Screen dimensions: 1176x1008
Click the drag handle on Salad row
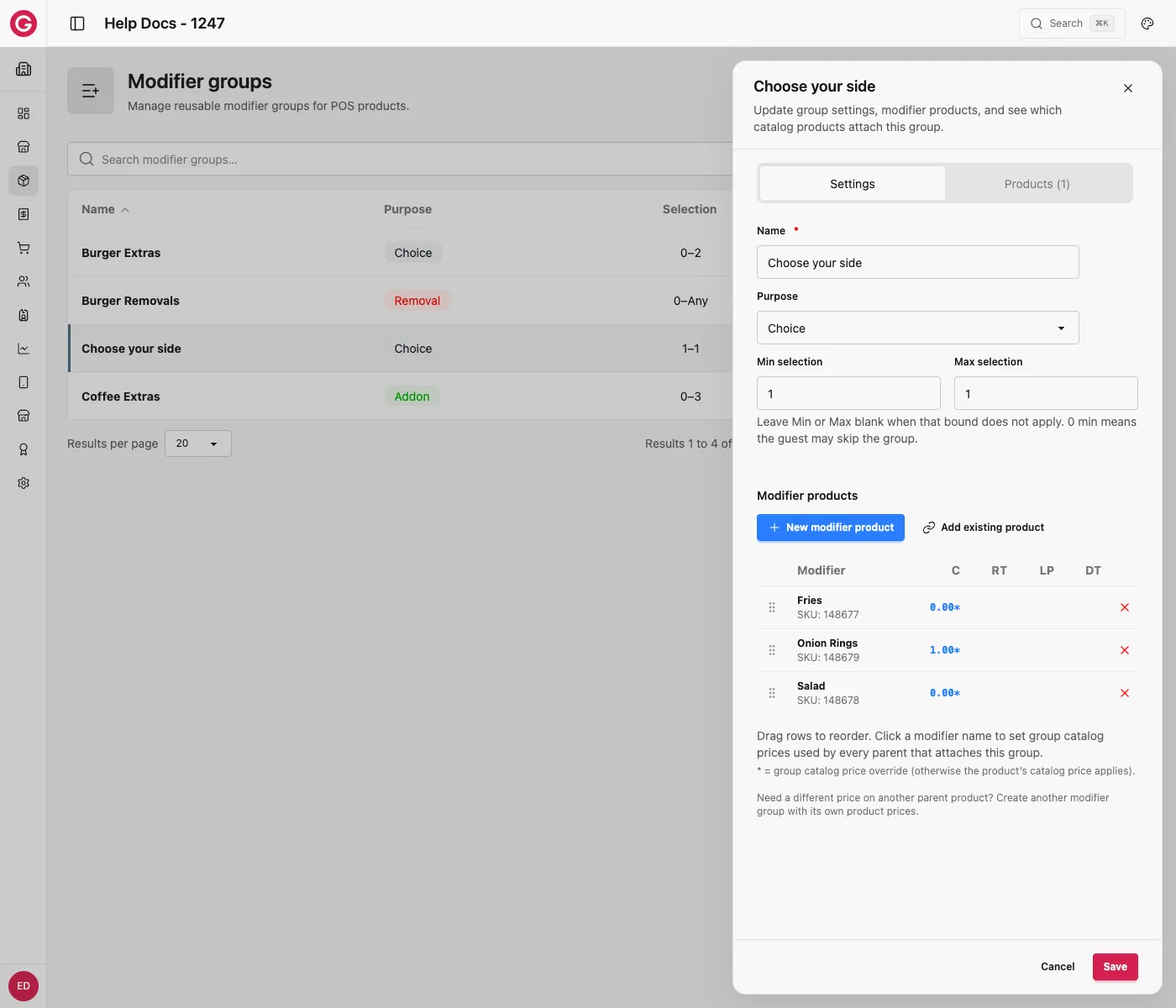(x=772, y=693)
